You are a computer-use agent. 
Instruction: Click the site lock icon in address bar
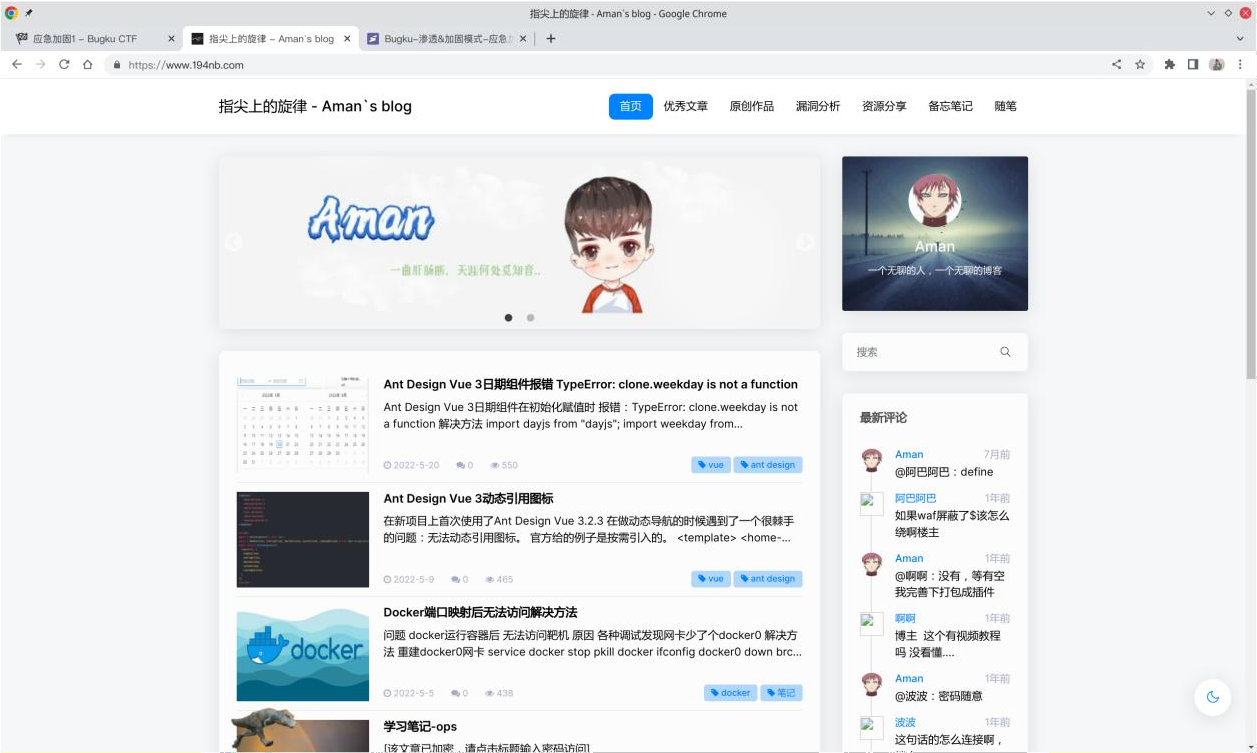coord(117,65)
